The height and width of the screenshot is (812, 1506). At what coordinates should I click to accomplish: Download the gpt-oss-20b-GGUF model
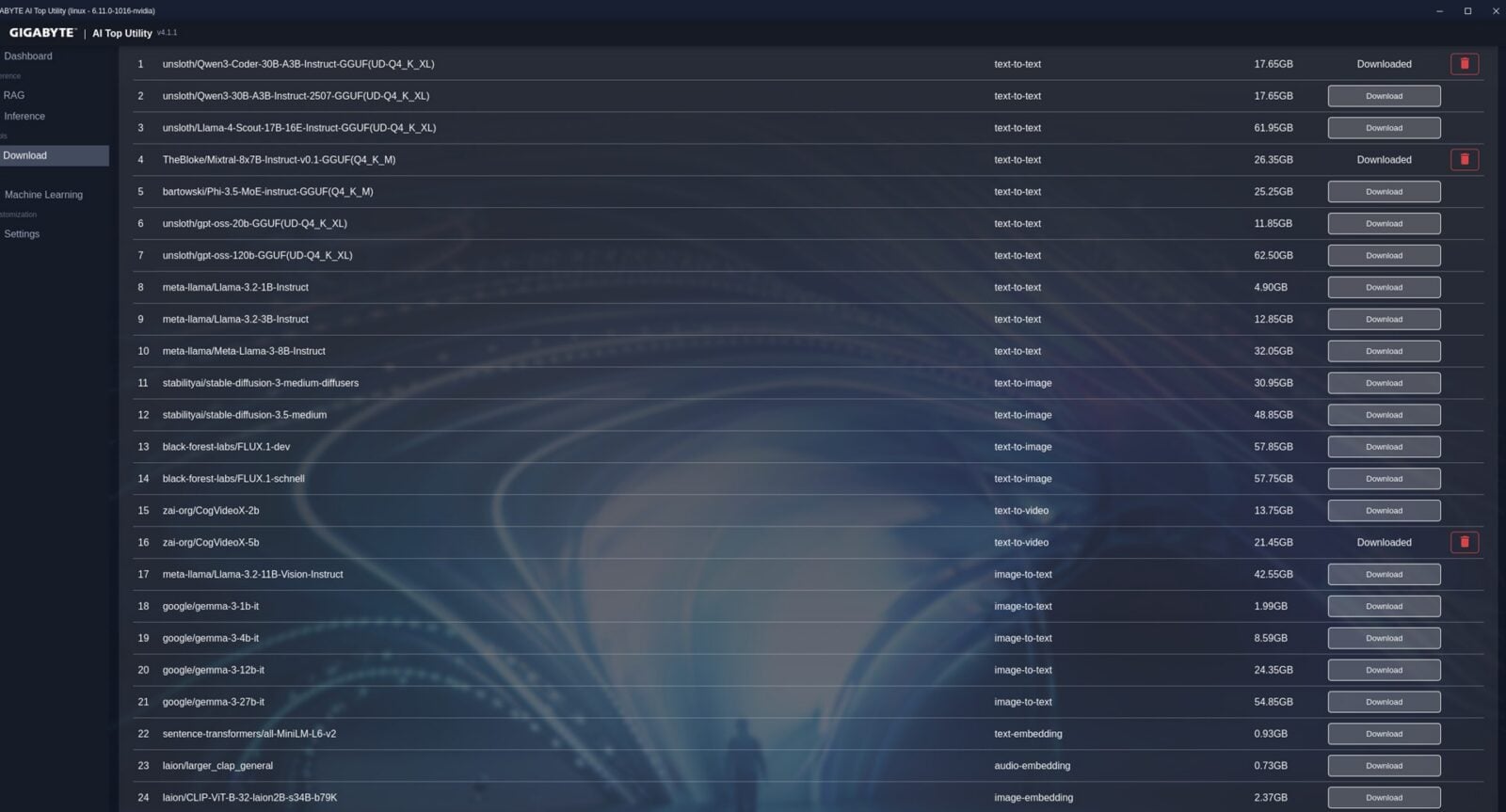[1383, 224]
